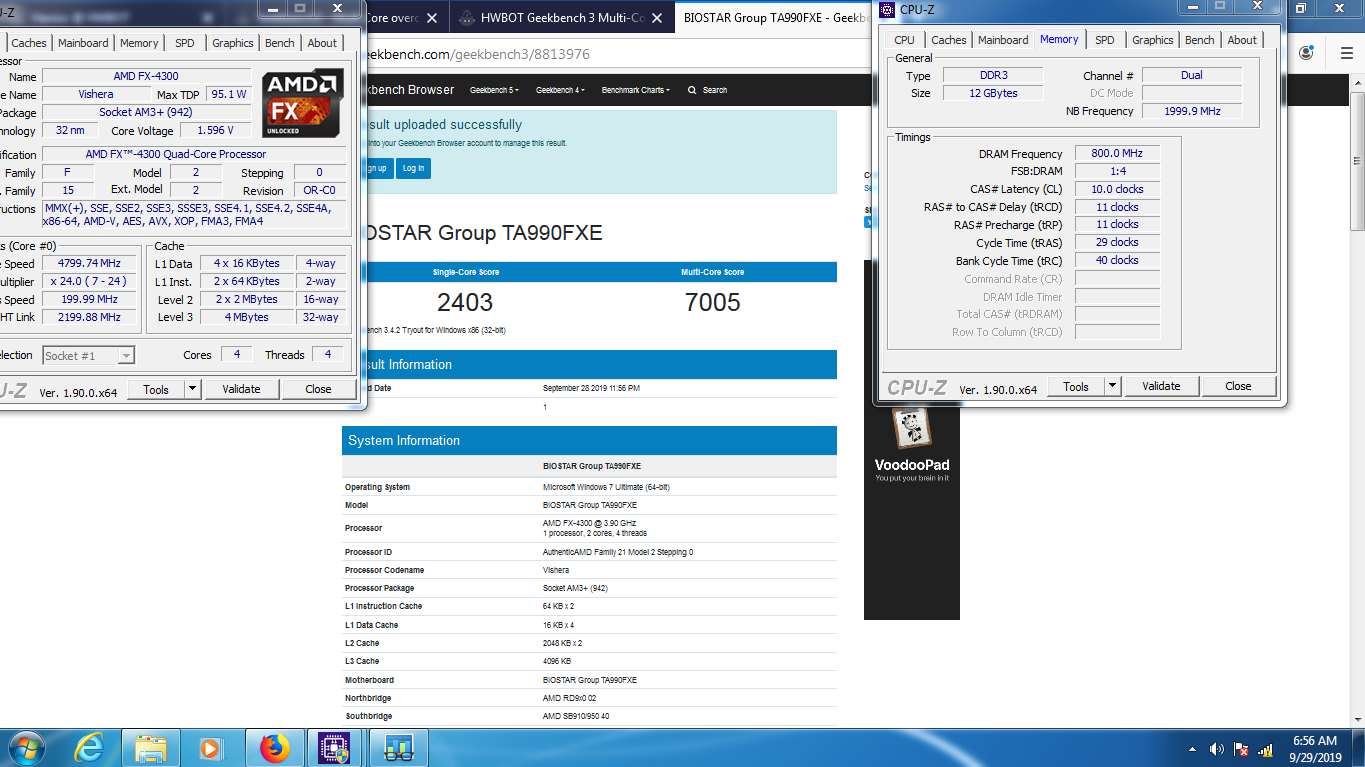Click the Core Voltage 1.596 V field
1365x767 pixels.
(216, 130)
